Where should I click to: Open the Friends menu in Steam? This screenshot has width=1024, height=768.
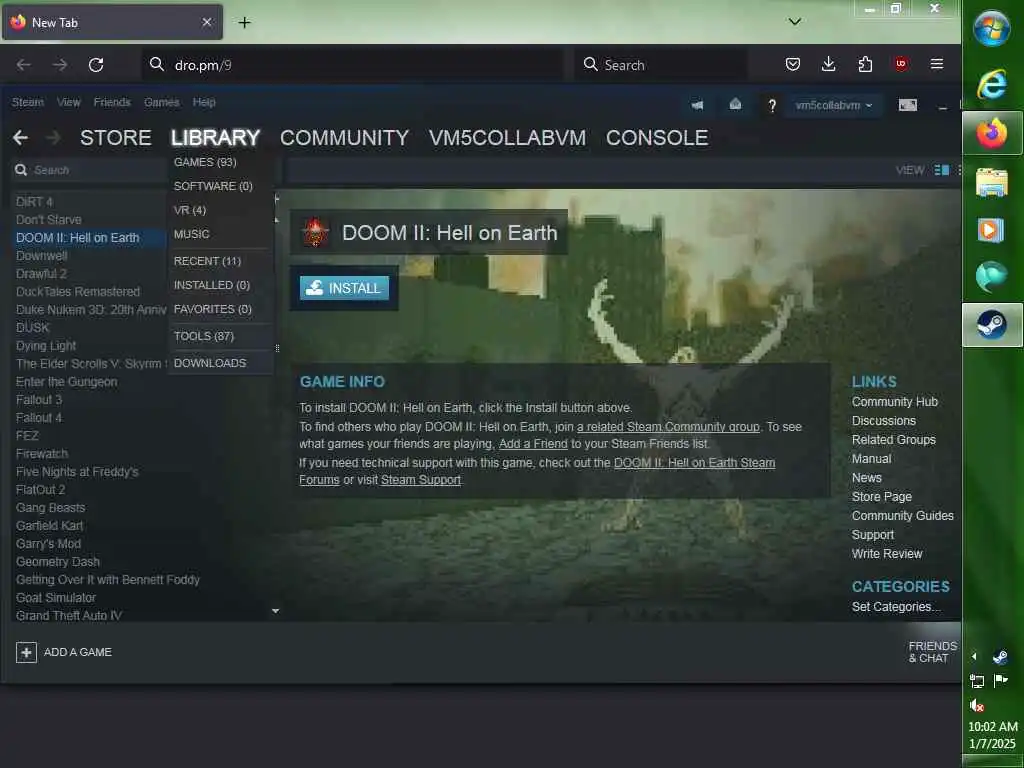[112, 103]
